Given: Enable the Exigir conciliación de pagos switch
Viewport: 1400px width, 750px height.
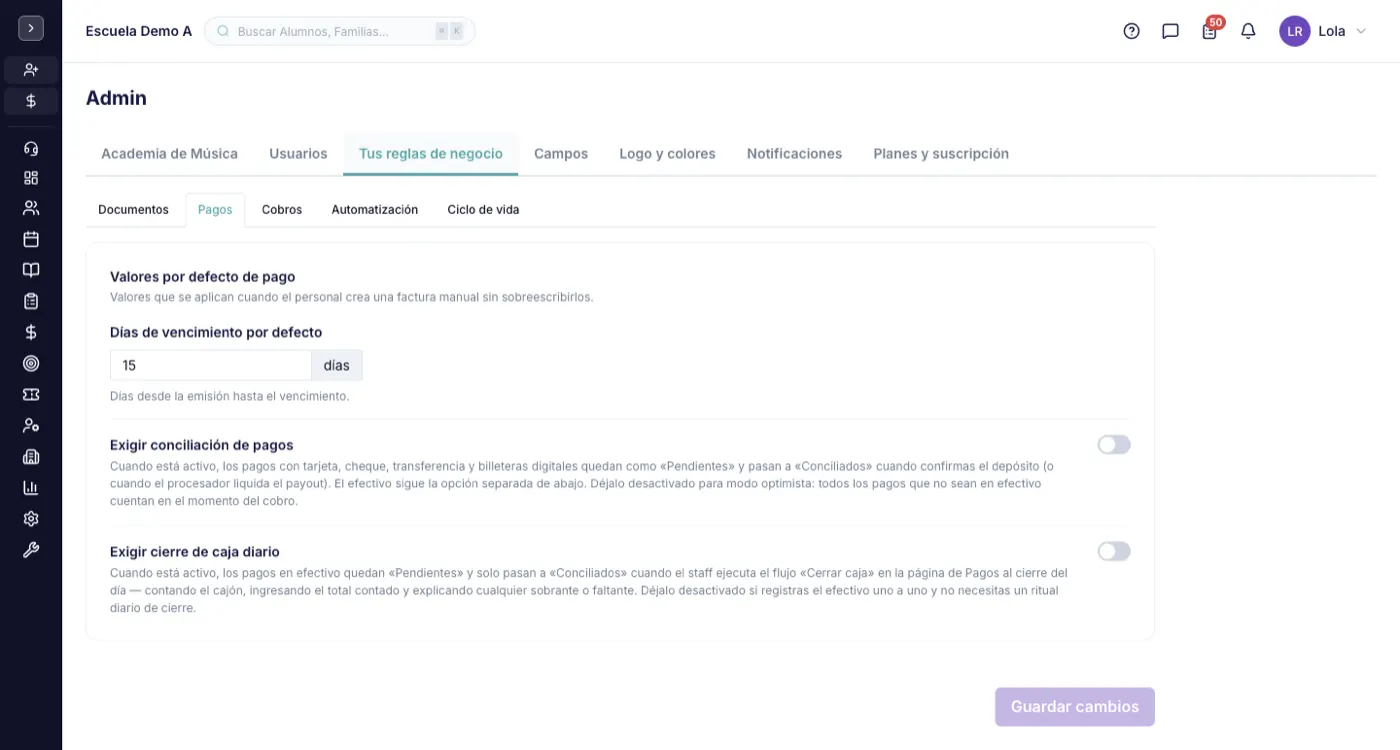Looking at the screenshot, I should (1114, 445).
